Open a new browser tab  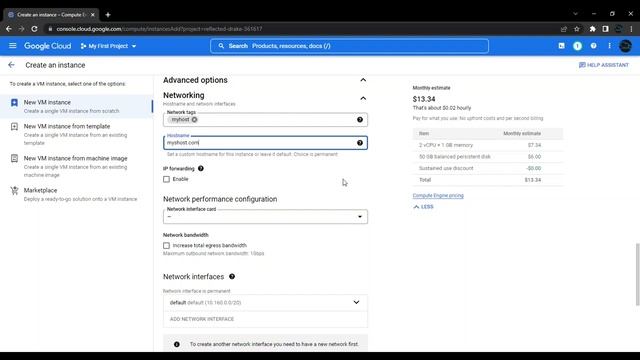tap(108, 15)
